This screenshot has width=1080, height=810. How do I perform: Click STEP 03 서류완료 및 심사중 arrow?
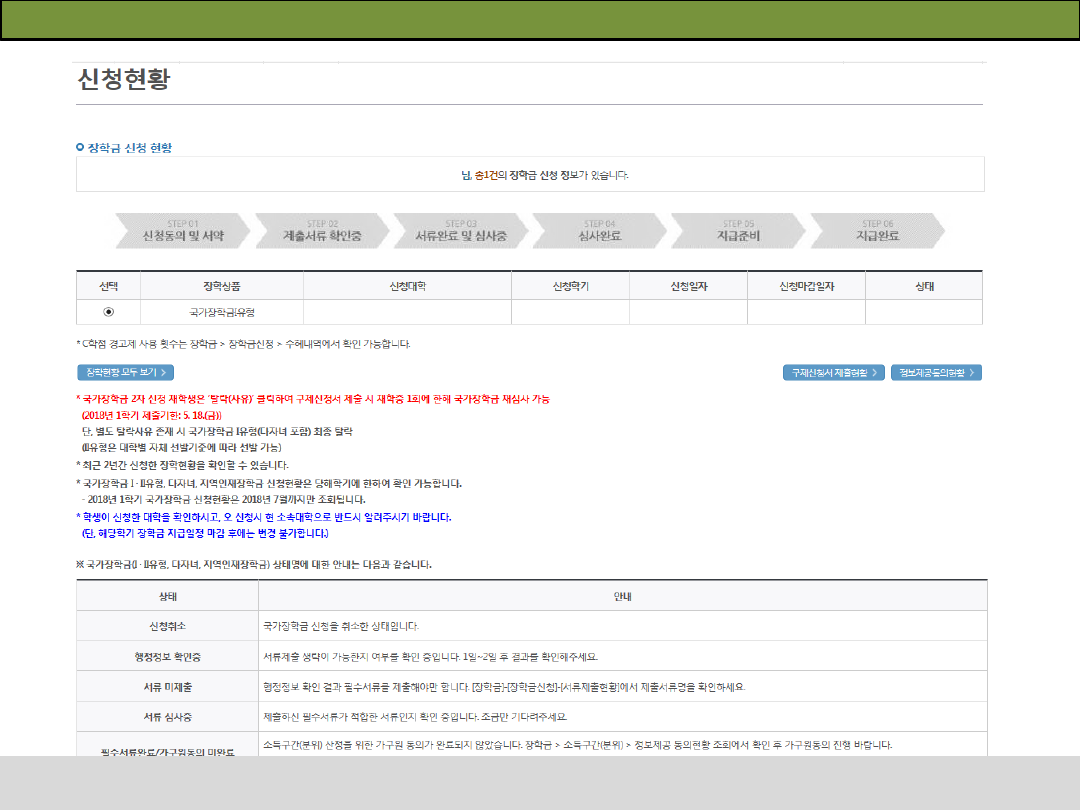click(460, 231)
